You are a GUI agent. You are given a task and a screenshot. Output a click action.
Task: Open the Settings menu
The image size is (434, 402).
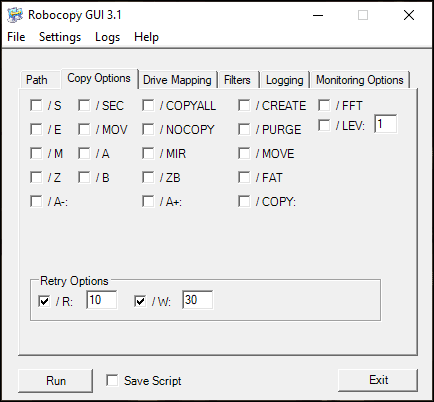(x=60, y=37)
